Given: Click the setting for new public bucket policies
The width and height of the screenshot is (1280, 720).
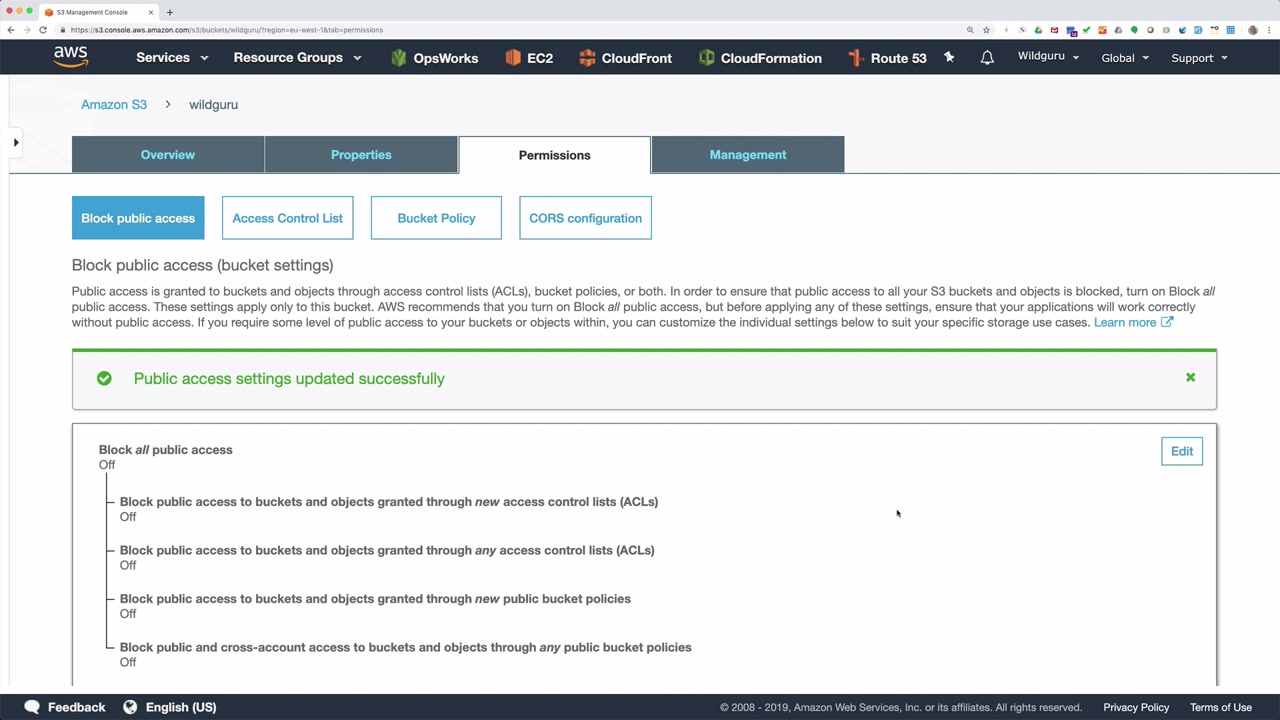Looking at the screenshot, I should tap(375, 599).
